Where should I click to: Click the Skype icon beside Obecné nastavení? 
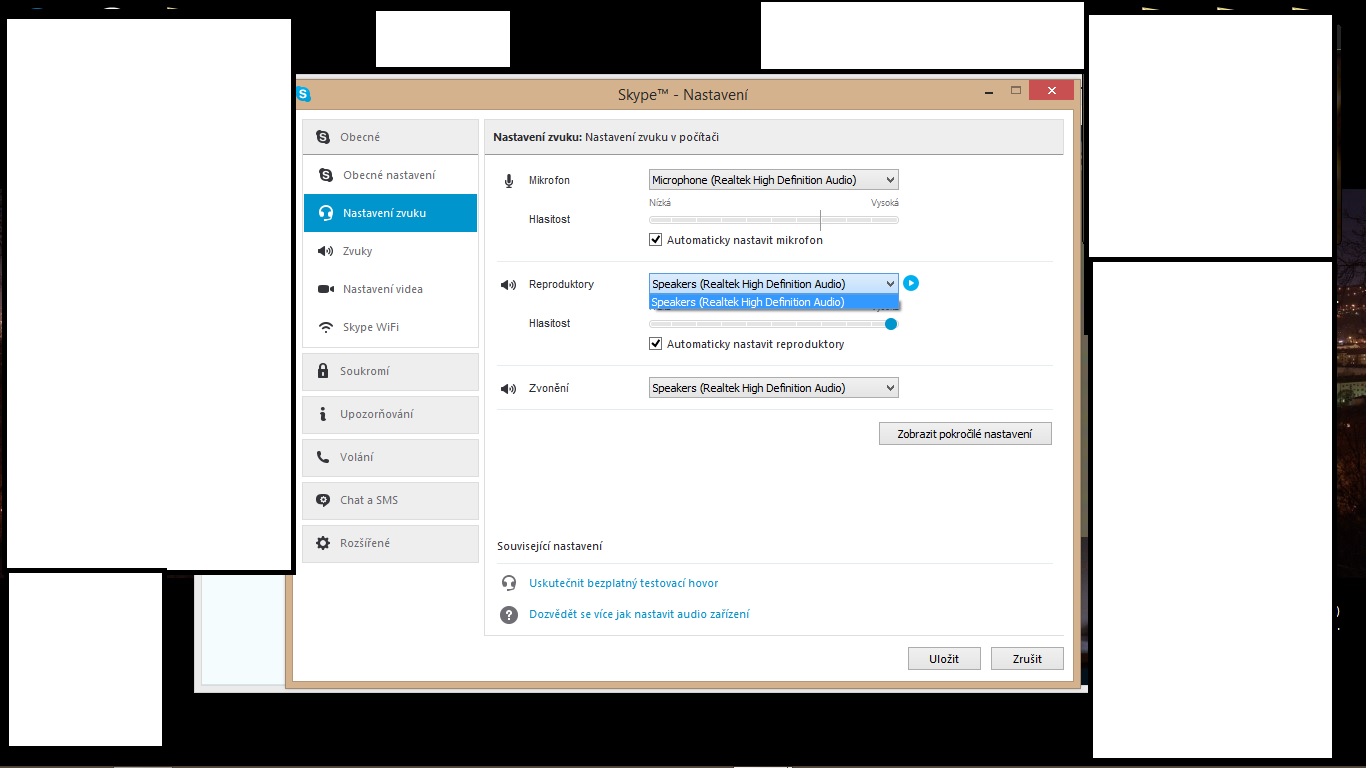325,175
